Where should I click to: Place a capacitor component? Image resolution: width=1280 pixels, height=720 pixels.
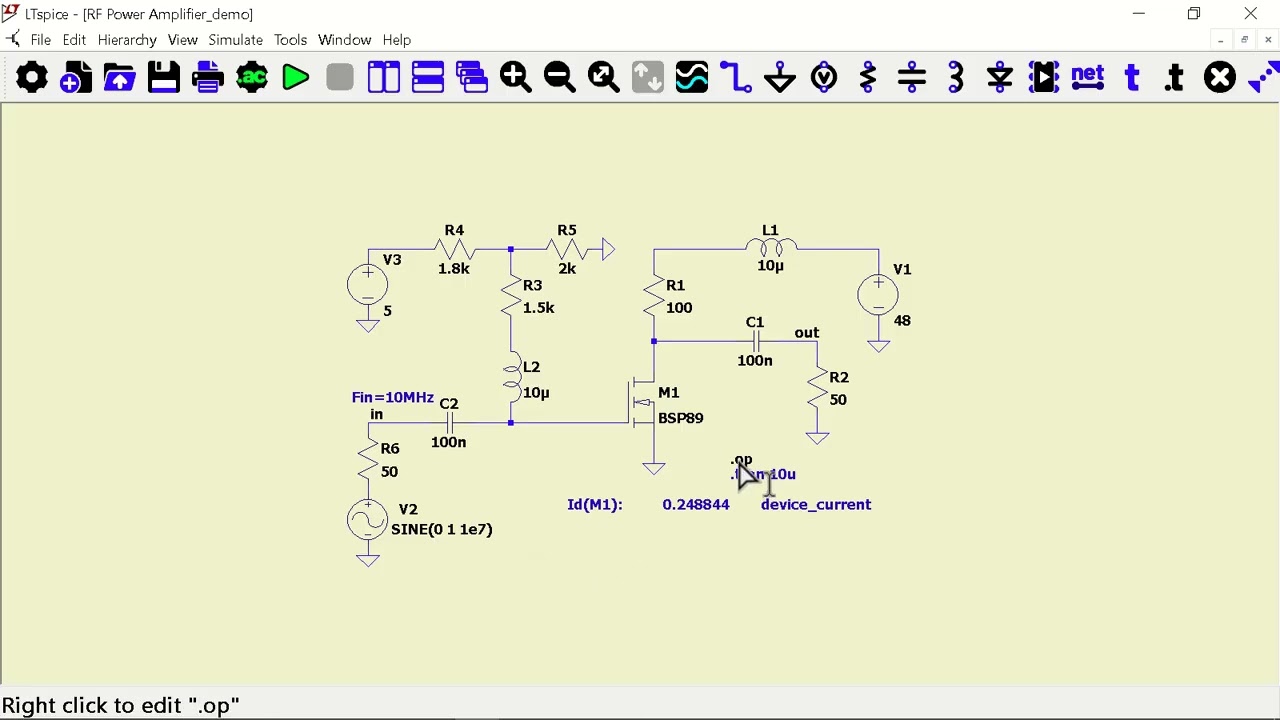coord(911,77)
